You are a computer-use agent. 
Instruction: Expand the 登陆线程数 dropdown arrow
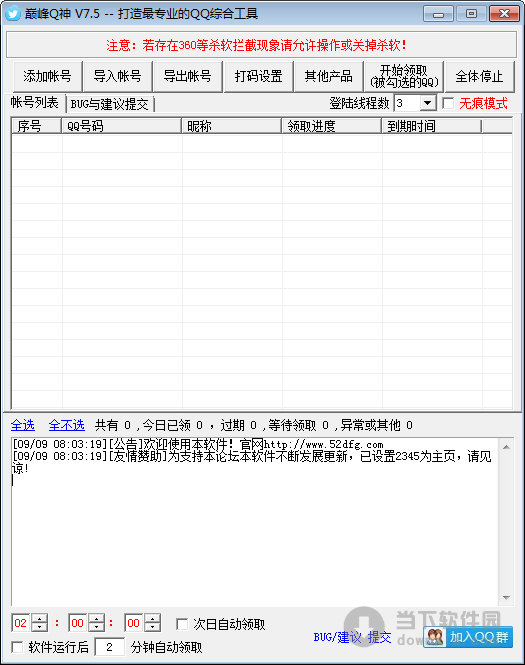pyautogui.click(x=427, y=103)
